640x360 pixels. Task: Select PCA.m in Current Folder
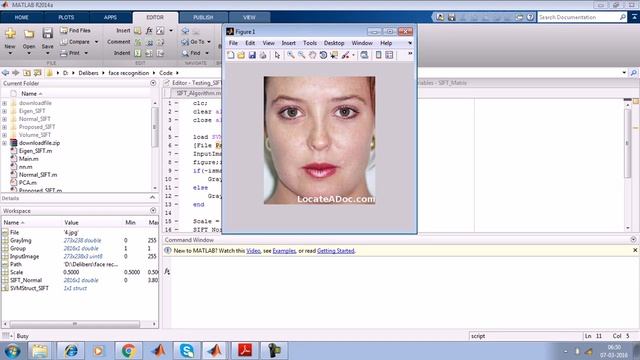pyautogui.click(x=27, y=182)
